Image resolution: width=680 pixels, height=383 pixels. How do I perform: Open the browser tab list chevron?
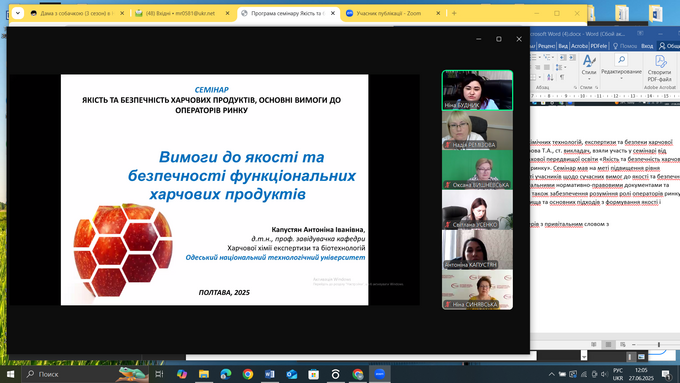(18, 13)
